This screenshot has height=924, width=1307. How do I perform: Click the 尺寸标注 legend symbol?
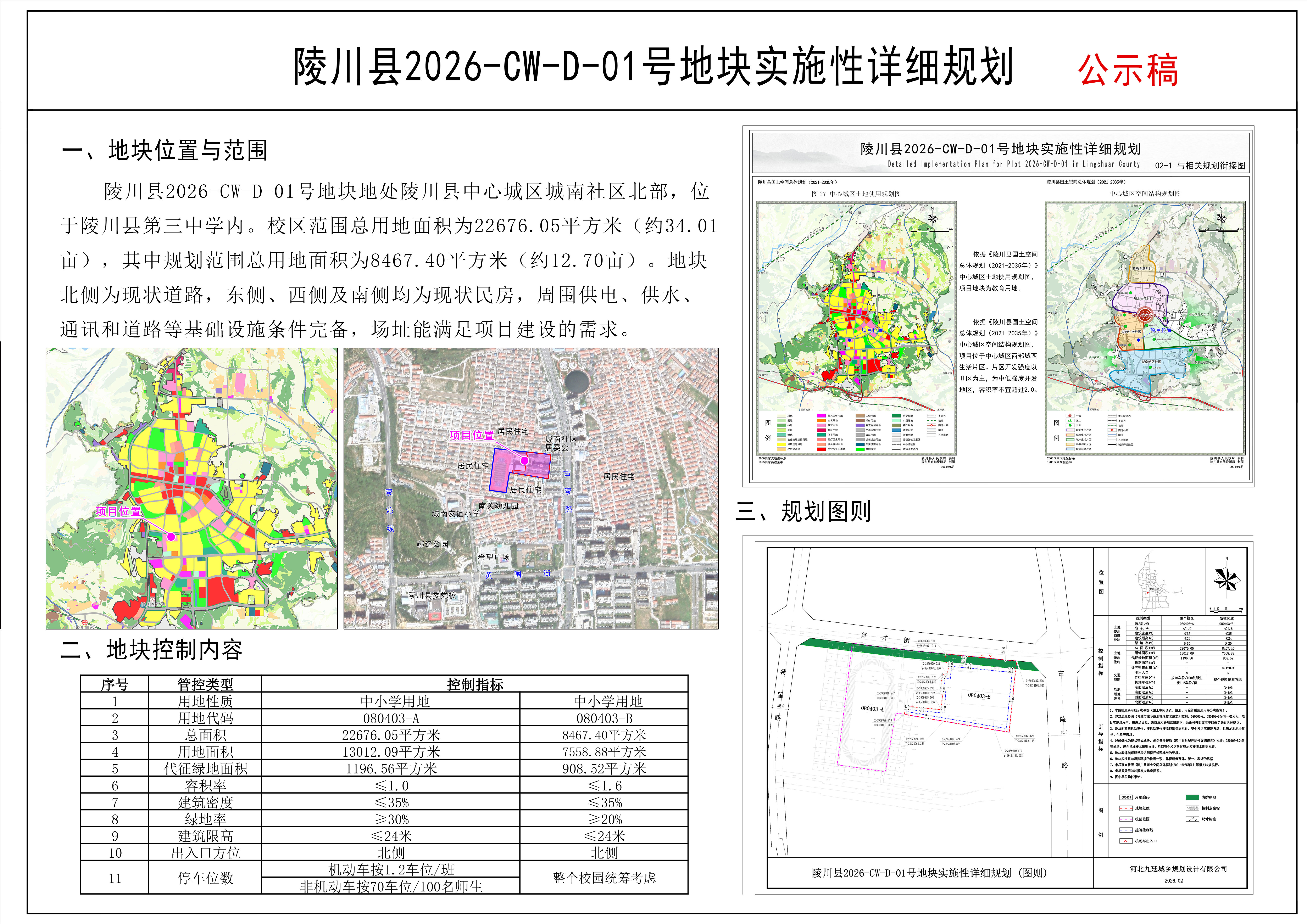(x=1192, y=819)
